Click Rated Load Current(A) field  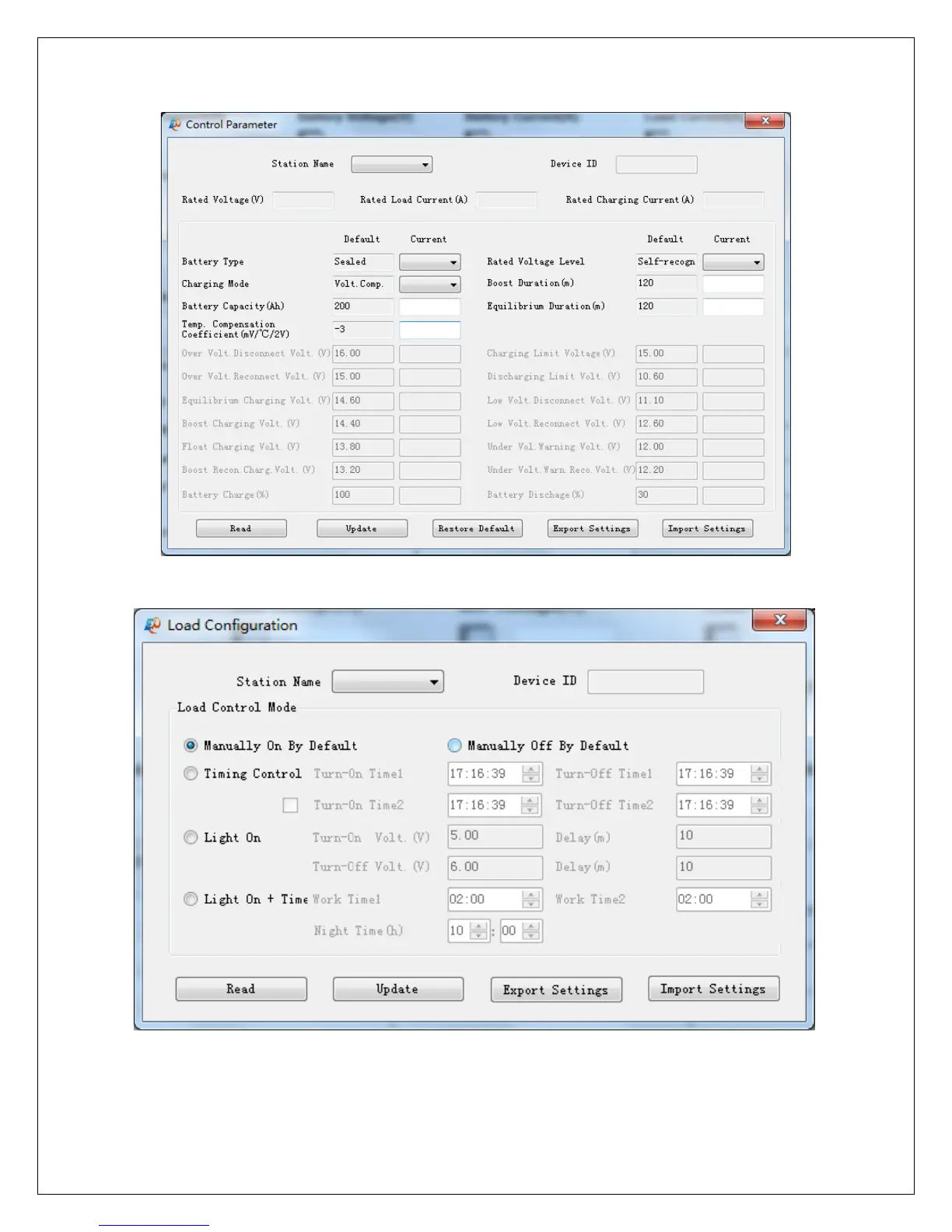point(506,201)
